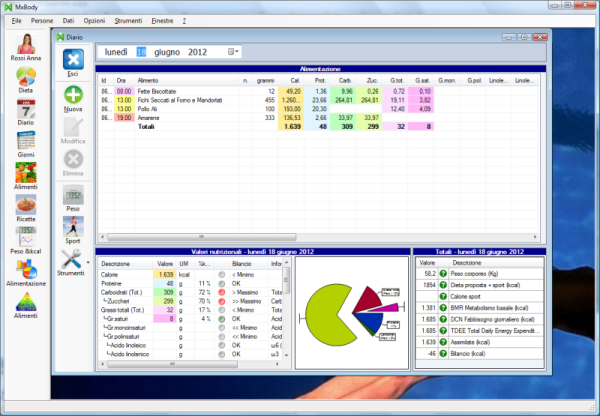Open the Dieta pie-chart icon
The image size is (600, 416).
pyautogui.click(x=26, y=76)
